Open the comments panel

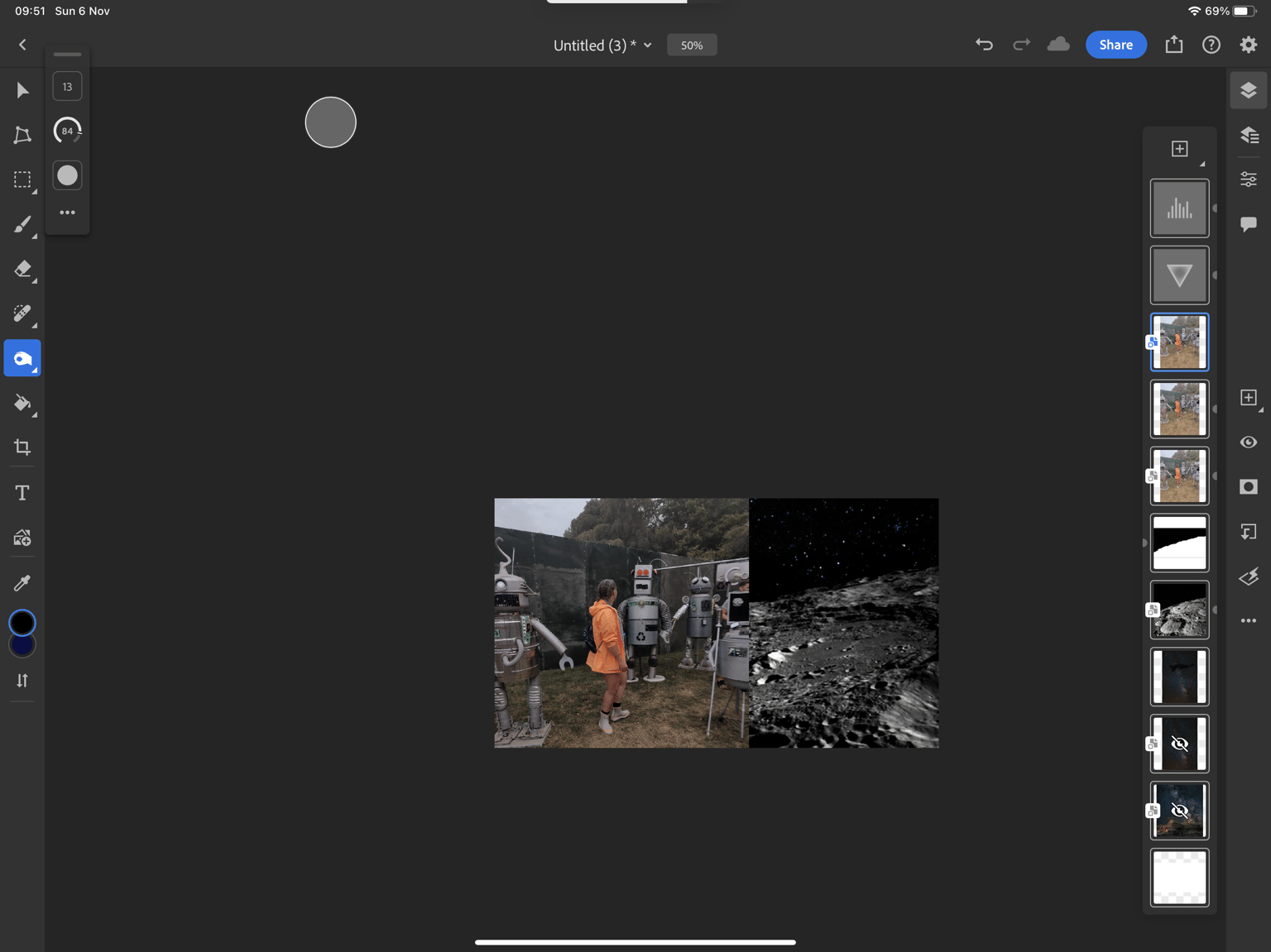pos(1249,224)
